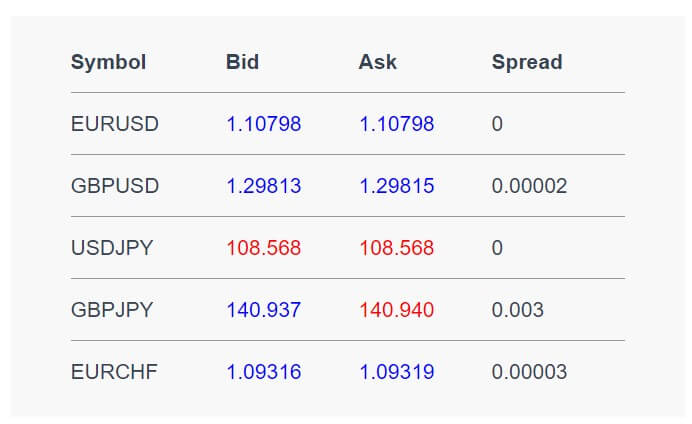Click EURUSD bid price 1.10798
The width and height of the screenshot is (692, 424).
tap(264, 124)
